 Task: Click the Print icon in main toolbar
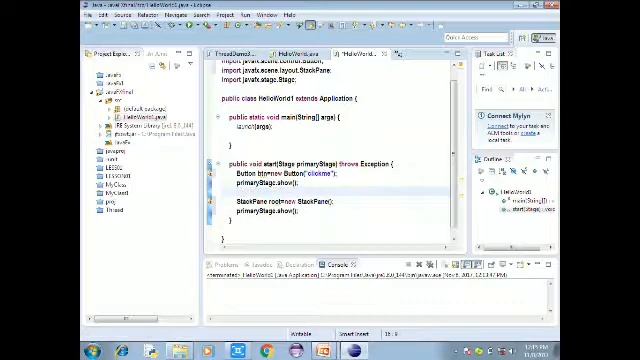click(145, 25)
